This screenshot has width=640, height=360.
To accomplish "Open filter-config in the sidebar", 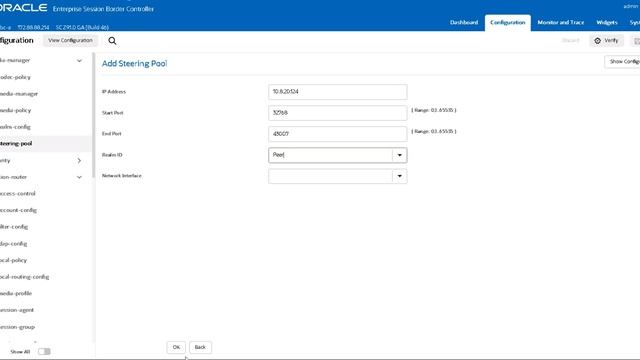I will [x=14, y=227].
